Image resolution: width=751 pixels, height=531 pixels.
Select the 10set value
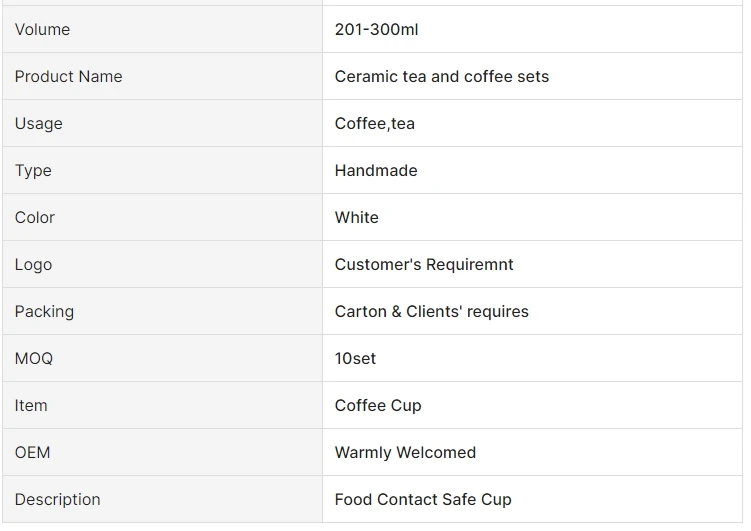coord(355,359)
